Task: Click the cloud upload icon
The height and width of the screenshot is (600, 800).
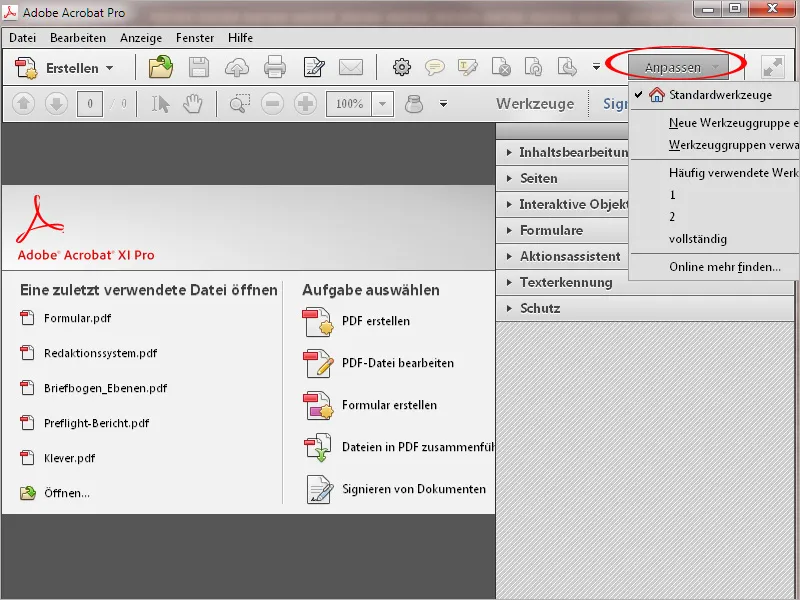Action: point(237,67)
